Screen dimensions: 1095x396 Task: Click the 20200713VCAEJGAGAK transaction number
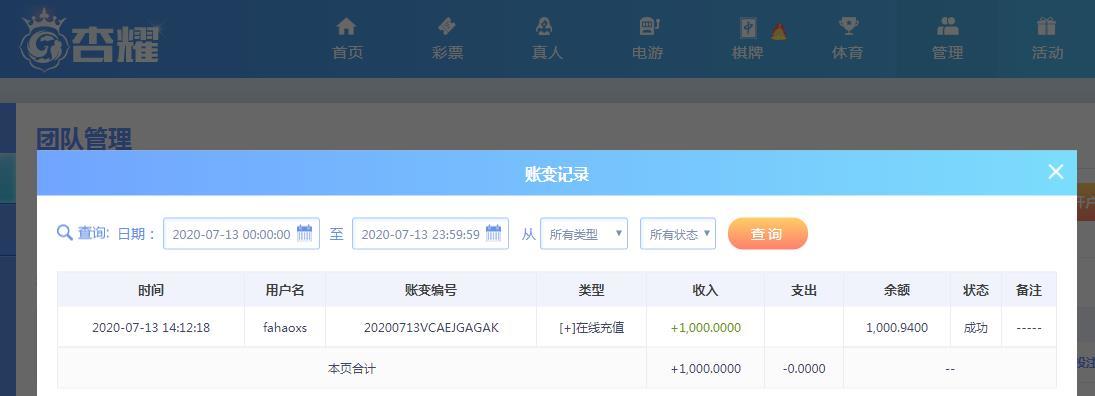pos(432,327)
